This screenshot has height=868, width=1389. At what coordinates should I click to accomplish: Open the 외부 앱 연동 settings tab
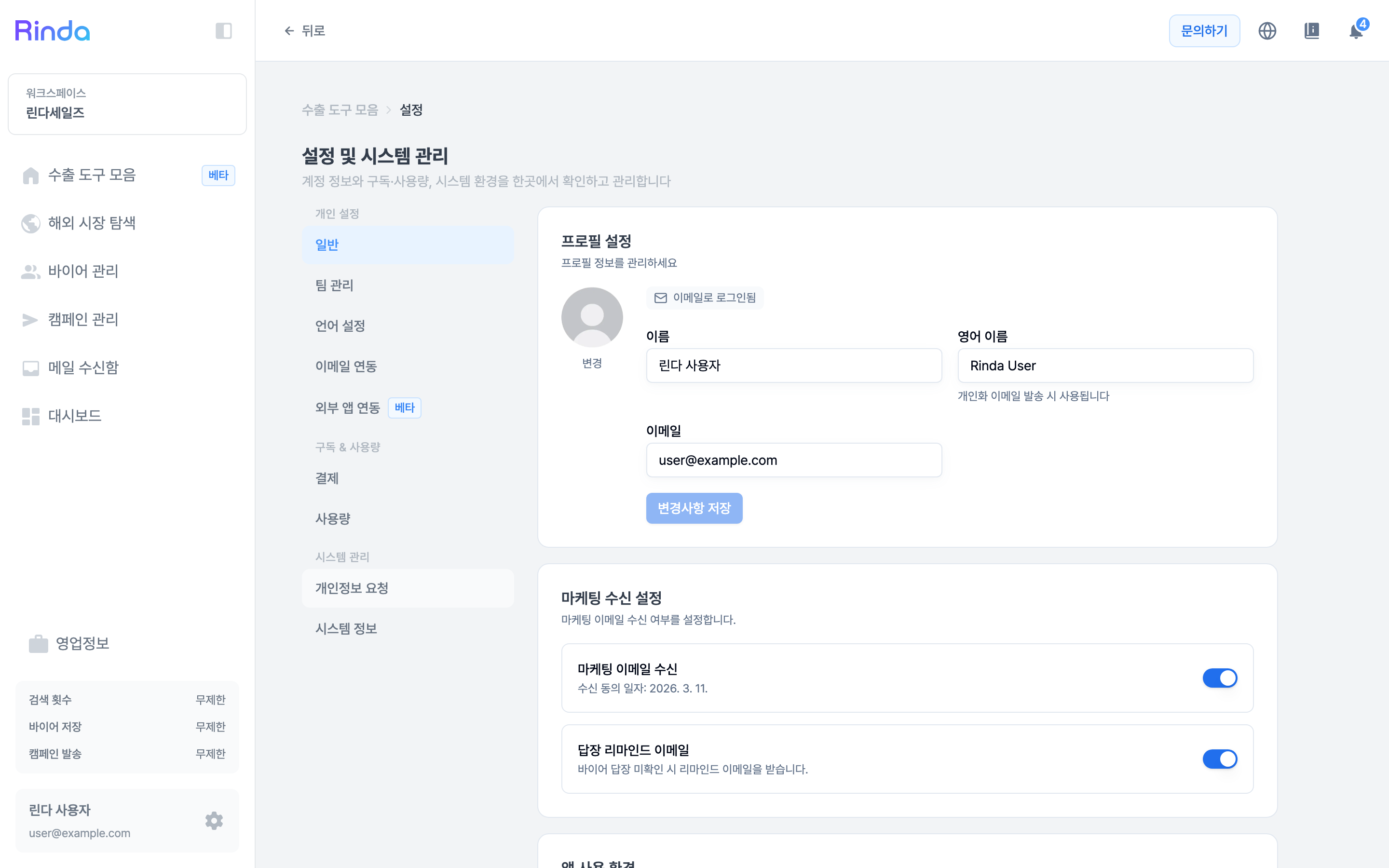click(408, 407)
